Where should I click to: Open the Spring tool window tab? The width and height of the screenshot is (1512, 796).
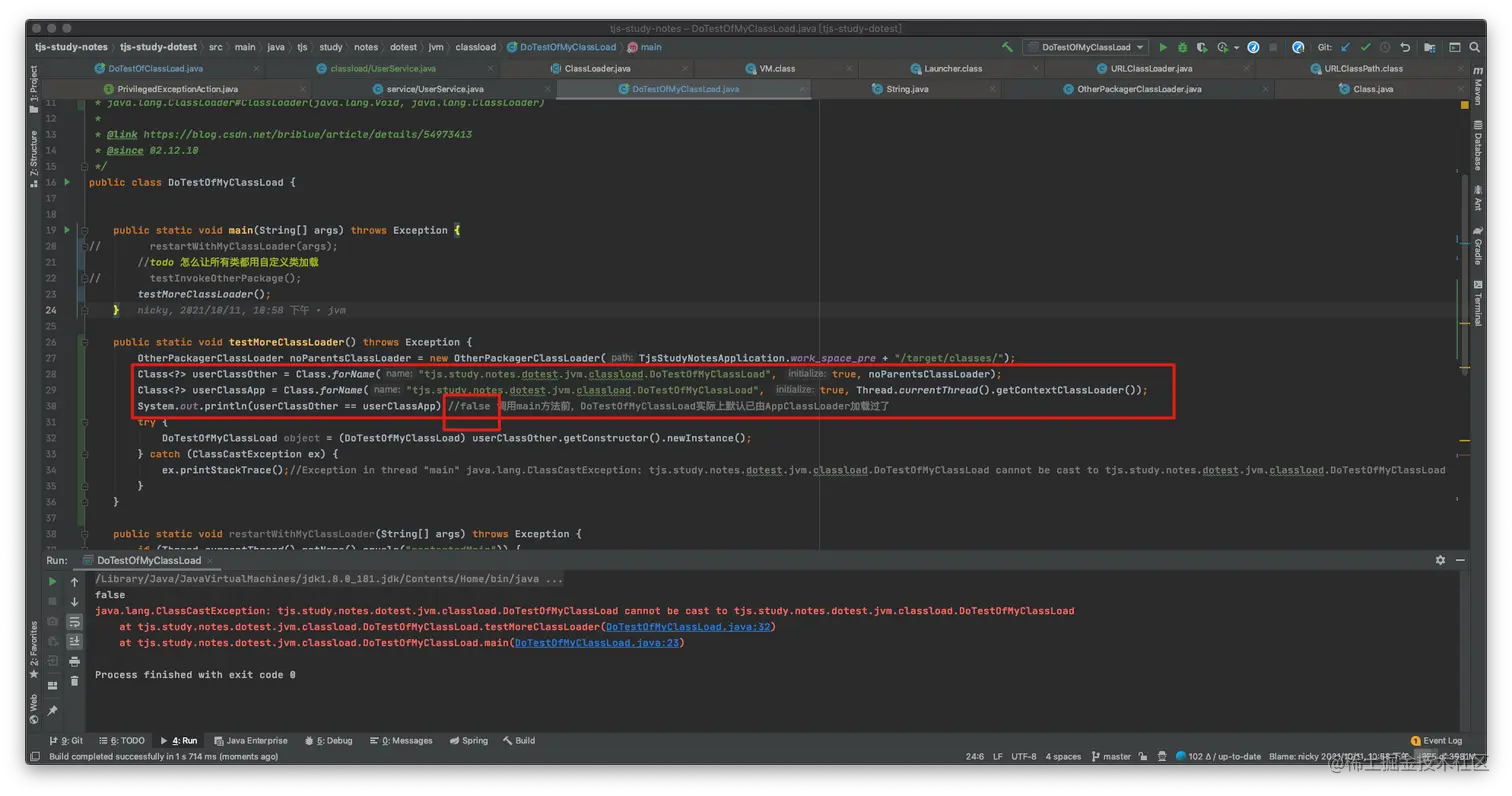(x=469, y=741)
